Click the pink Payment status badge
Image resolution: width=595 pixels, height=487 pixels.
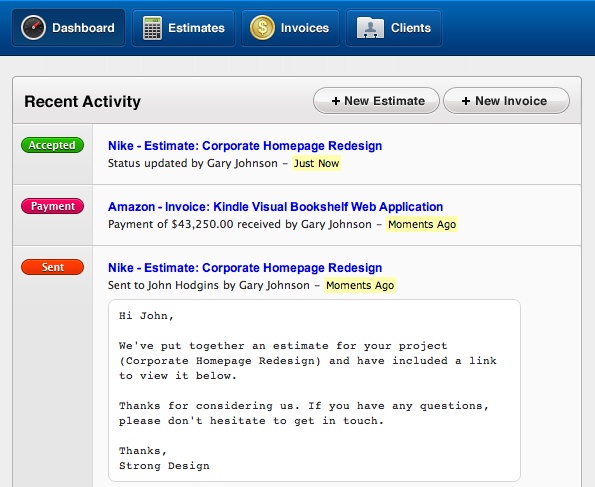click(x=52, y=206)
